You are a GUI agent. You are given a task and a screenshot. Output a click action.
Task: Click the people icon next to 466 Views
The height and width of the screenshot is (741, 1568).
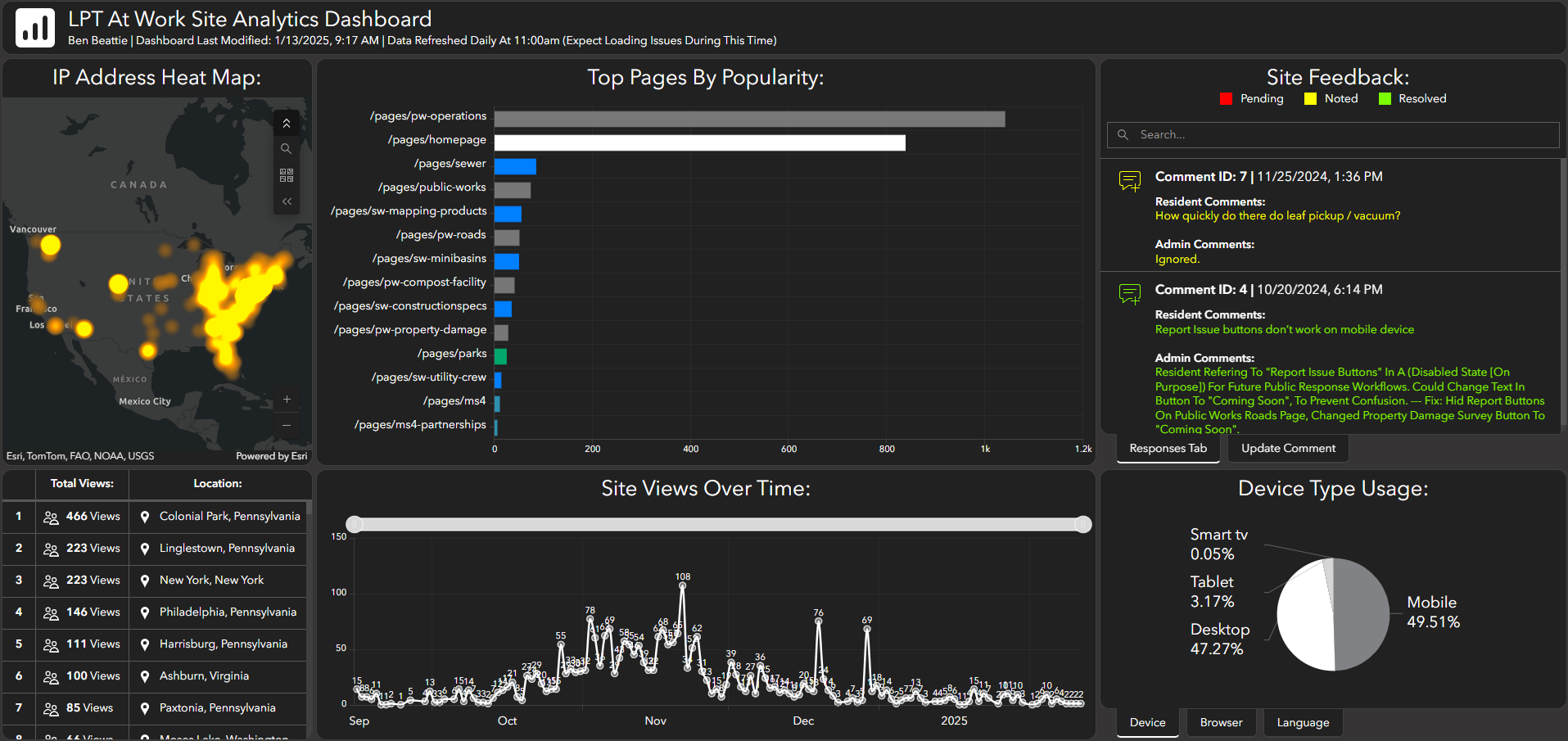tap(51, 516)
